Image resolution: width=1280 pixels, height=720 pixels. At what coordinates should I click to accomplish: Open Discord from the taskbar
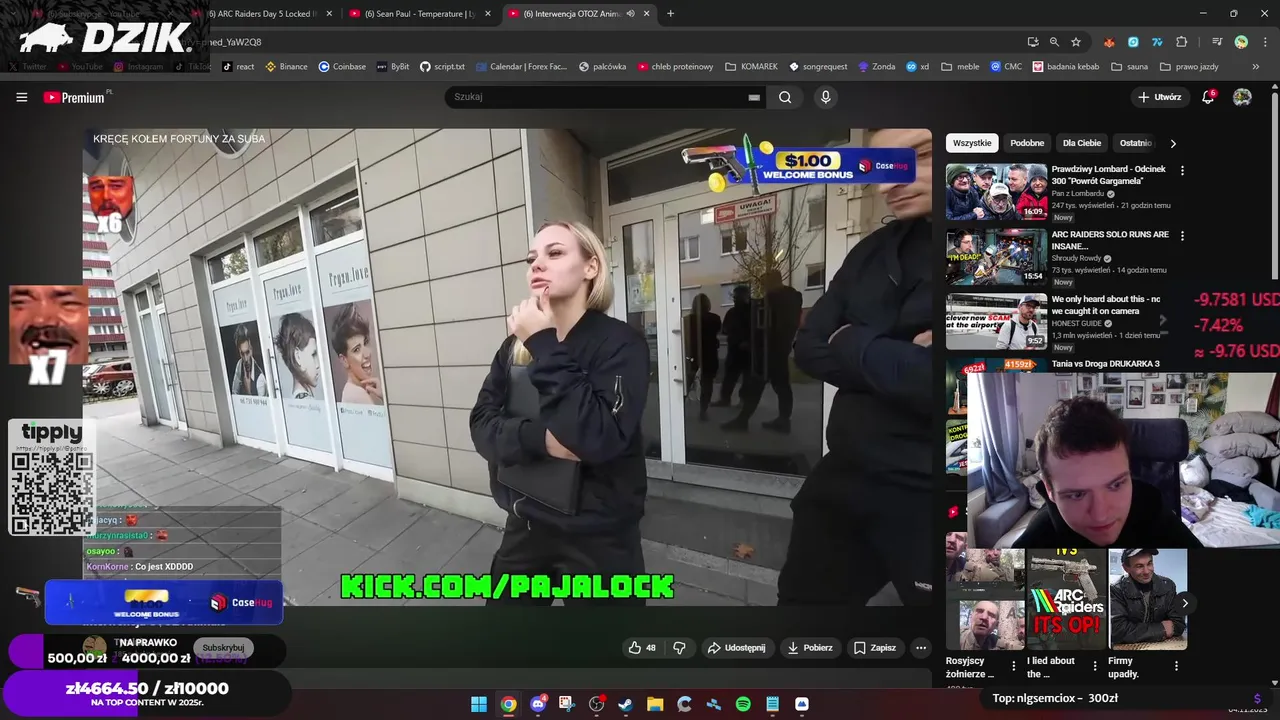pos(538,704)
